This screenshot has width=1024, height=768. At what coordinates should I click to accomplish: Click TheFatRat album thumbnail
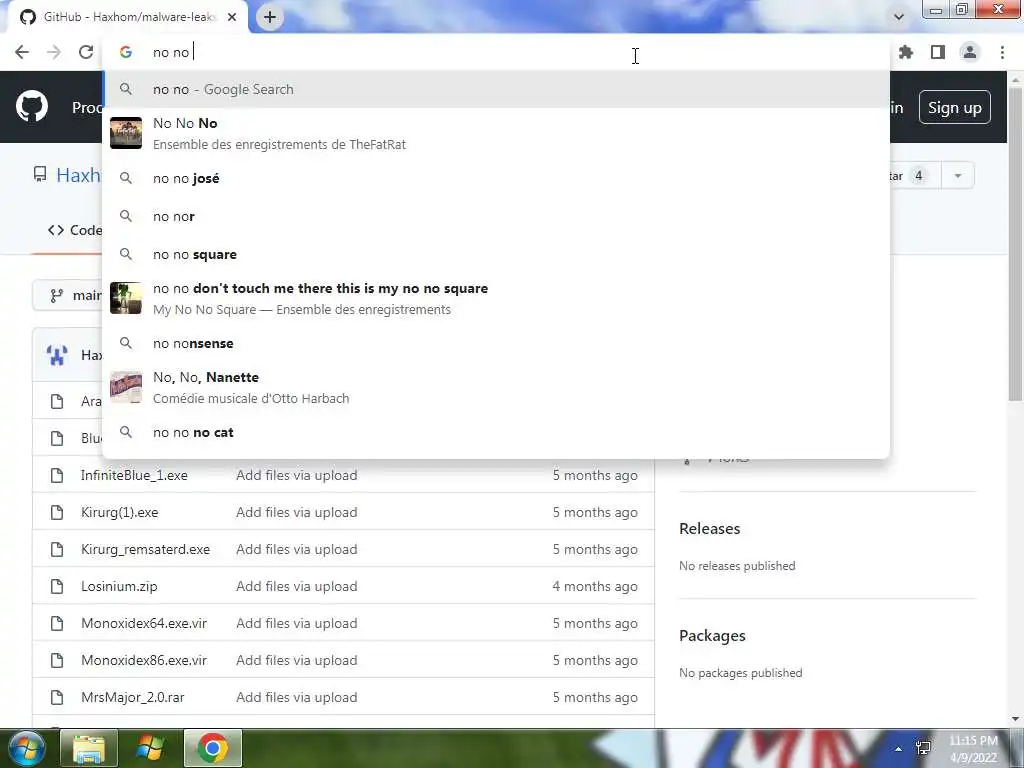(x=126, y=133)
